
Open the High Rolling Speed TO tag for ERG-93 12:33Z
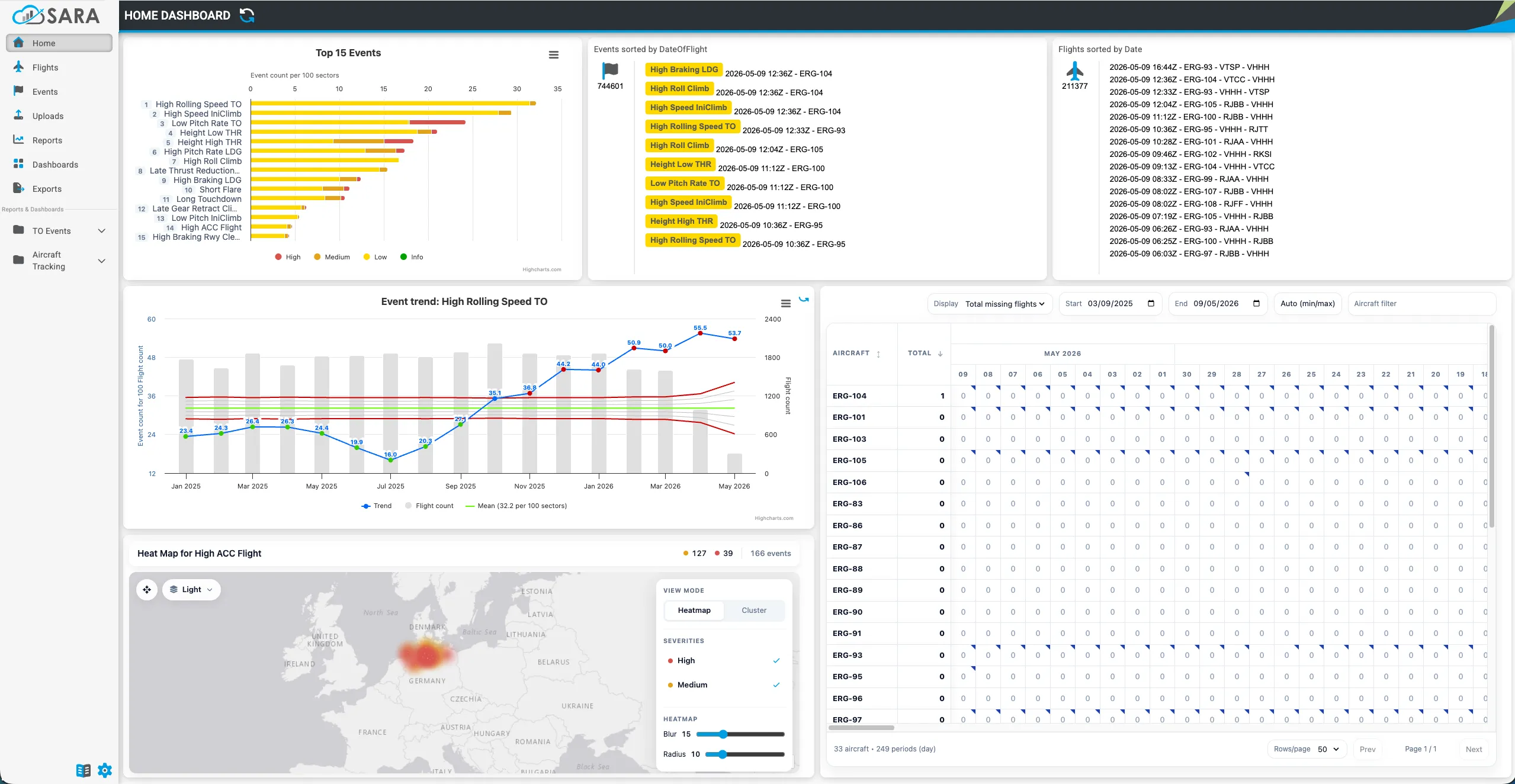pyautogui.click(x=692, y=126)
